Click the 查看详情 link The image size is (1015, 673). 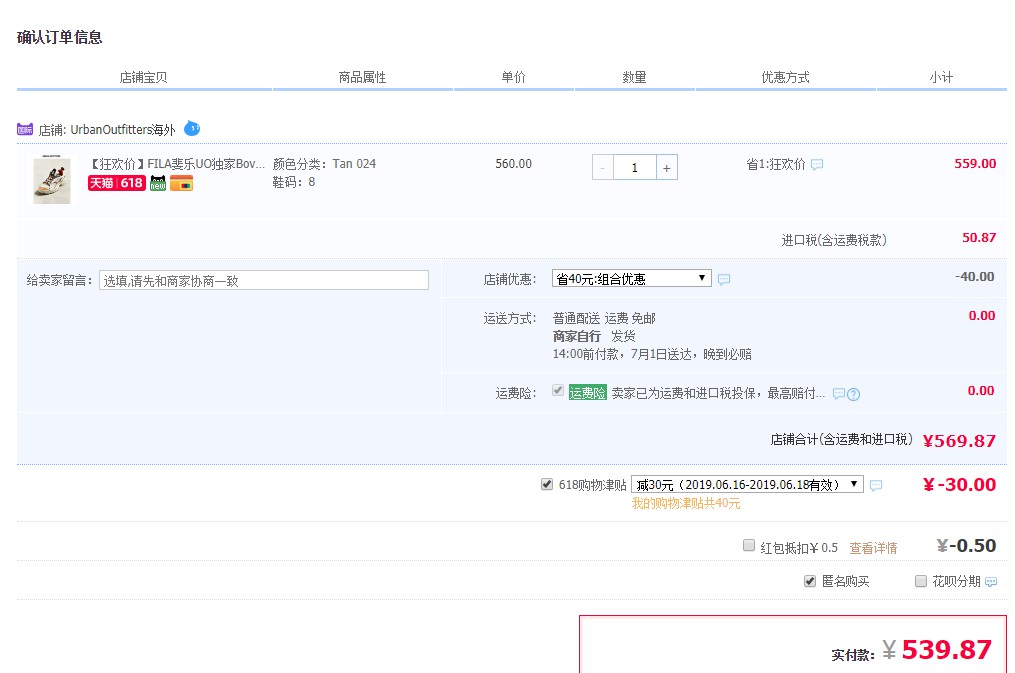point(873,548)
